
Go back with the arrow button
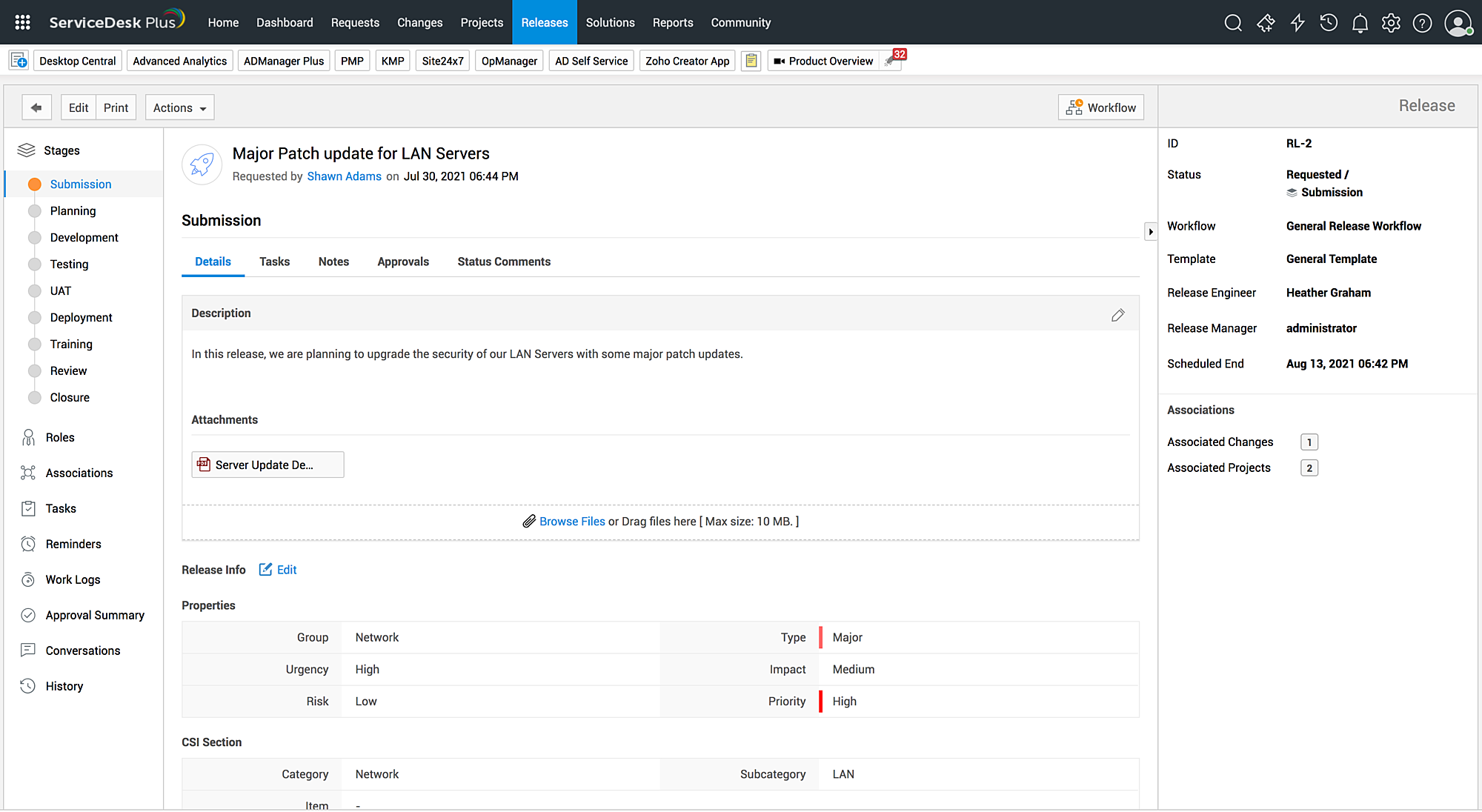(x=36, y=107)
